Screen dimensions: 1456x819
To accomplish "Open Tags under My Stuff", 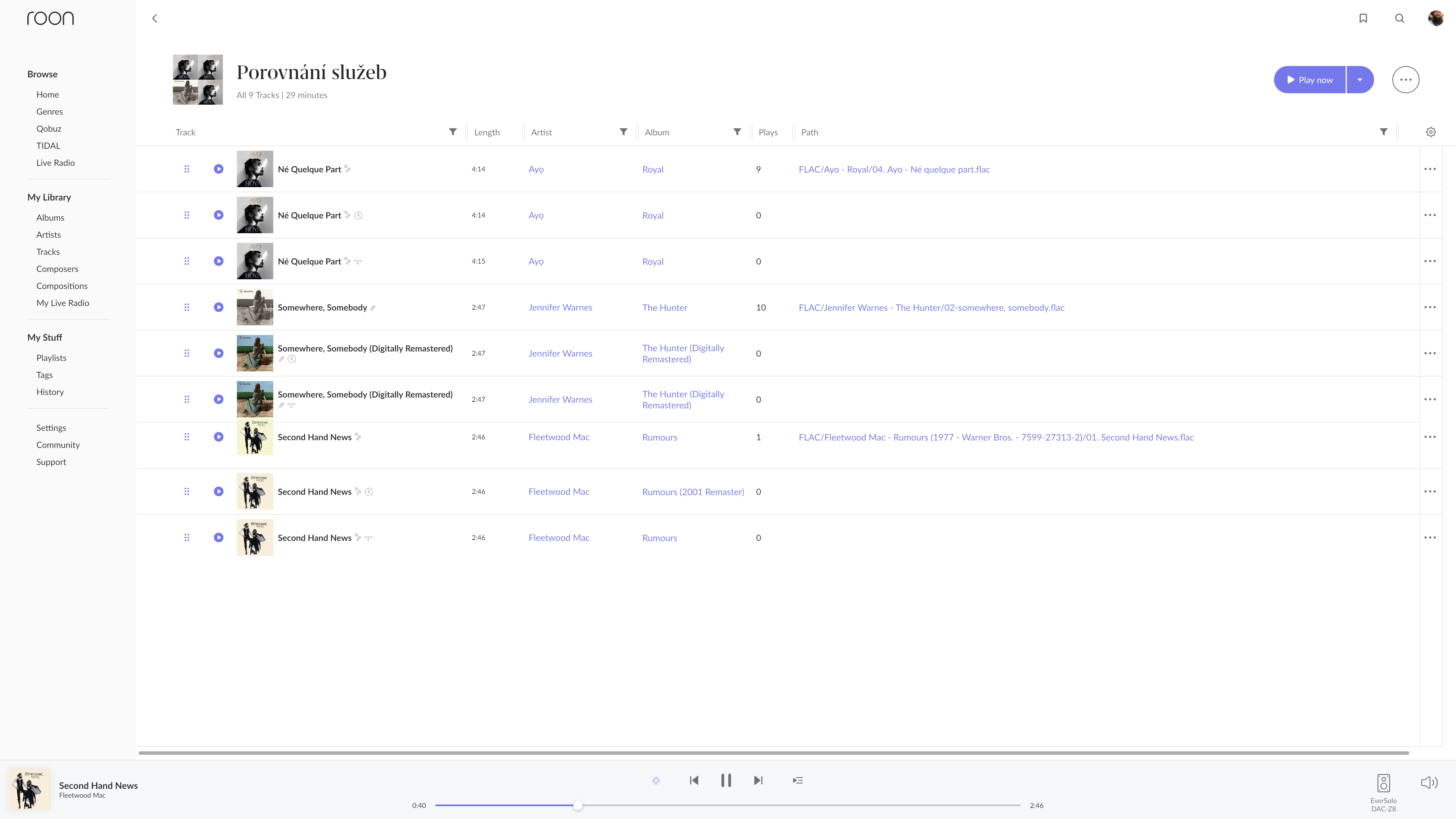I will click(x=44, y=375).
